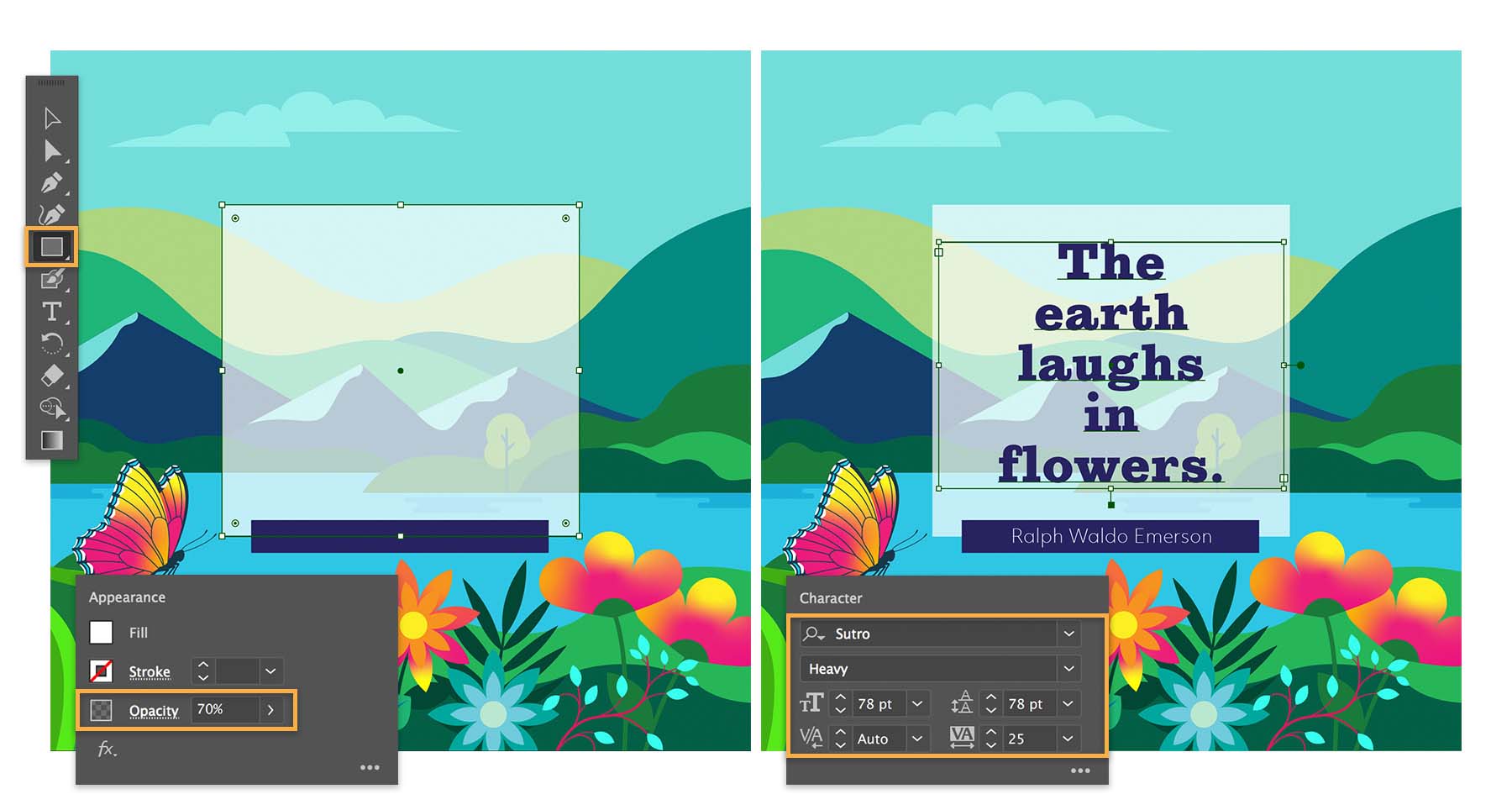Adjust leading stepper arrows
The height and width of the screenshot is (810, 1512).
[991, 704]
